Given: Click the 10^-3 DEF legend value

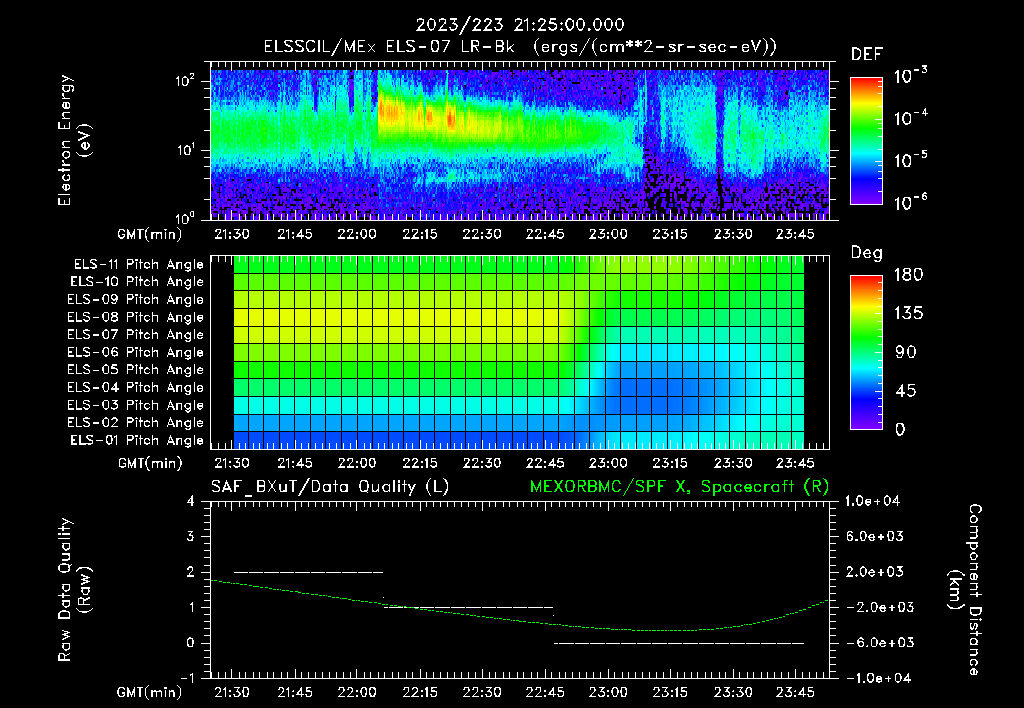Looking at the screenshot, I should 910,76.
